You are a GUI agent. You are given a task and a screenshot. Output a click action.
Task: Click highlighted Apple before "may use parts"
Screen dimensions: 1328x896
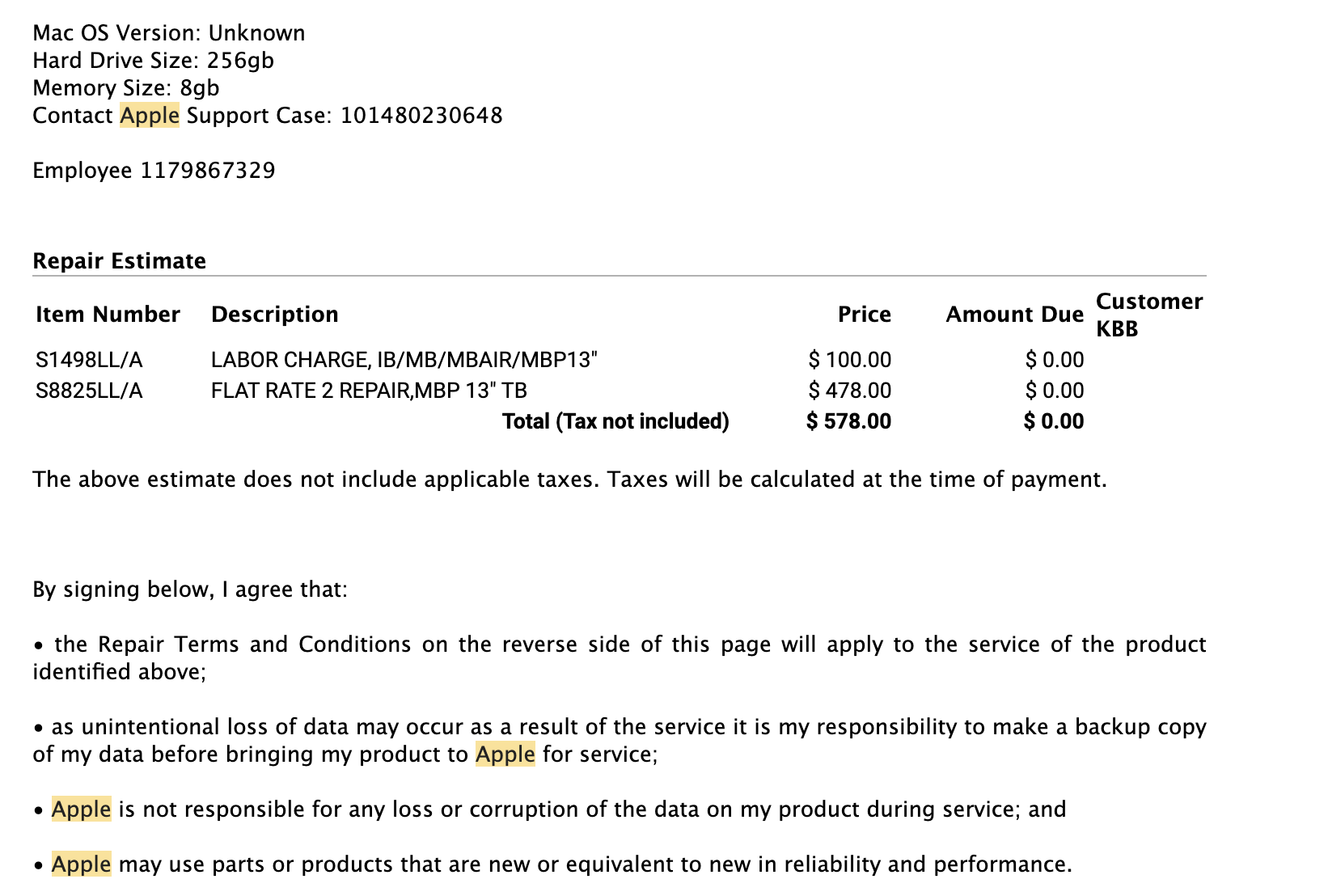tap(81, 864)
